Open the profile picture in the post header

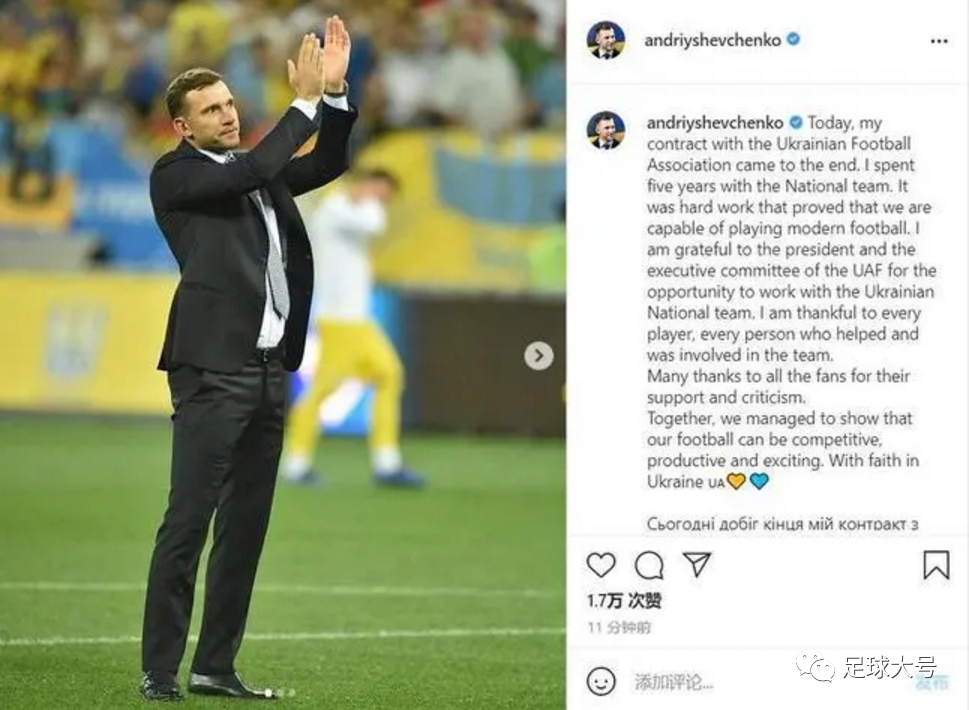click(605, 40)
